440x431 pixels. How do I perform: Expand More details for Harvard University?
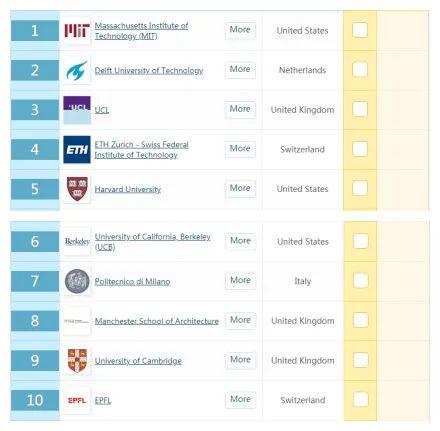240,188
